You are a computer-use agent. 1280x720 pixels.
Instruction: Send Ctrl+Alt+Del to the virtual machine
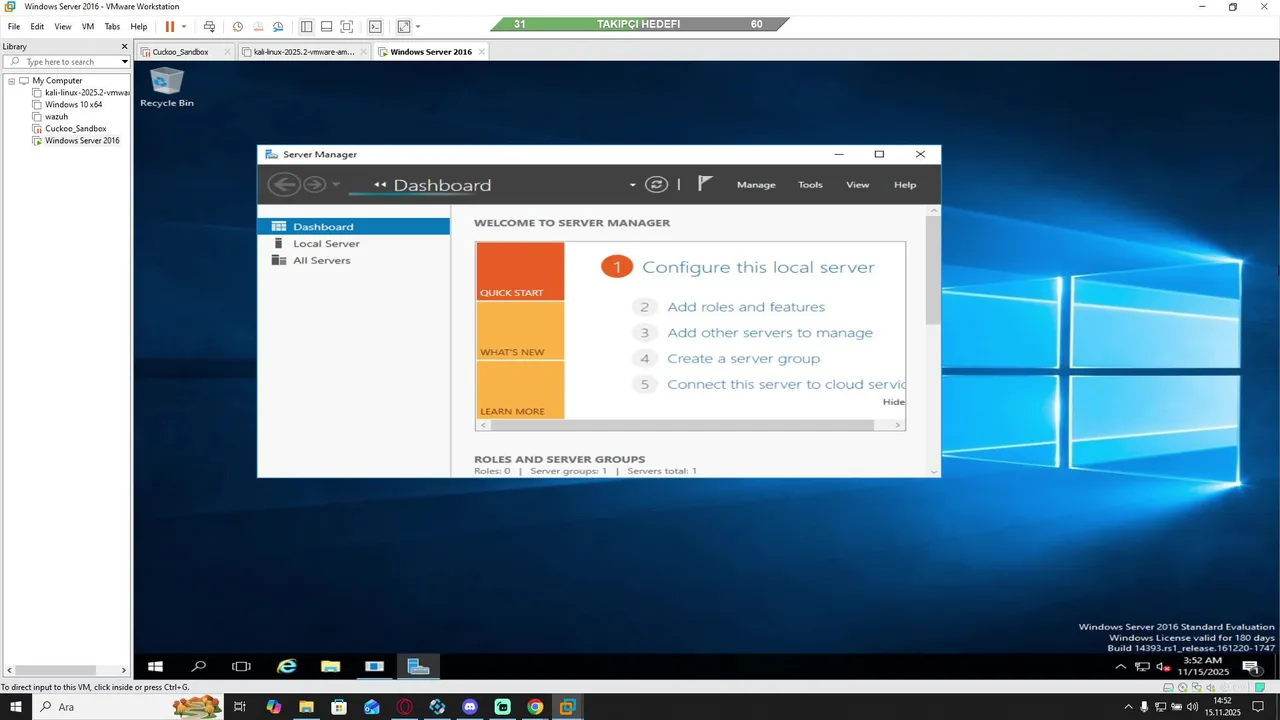pos(209,27)
